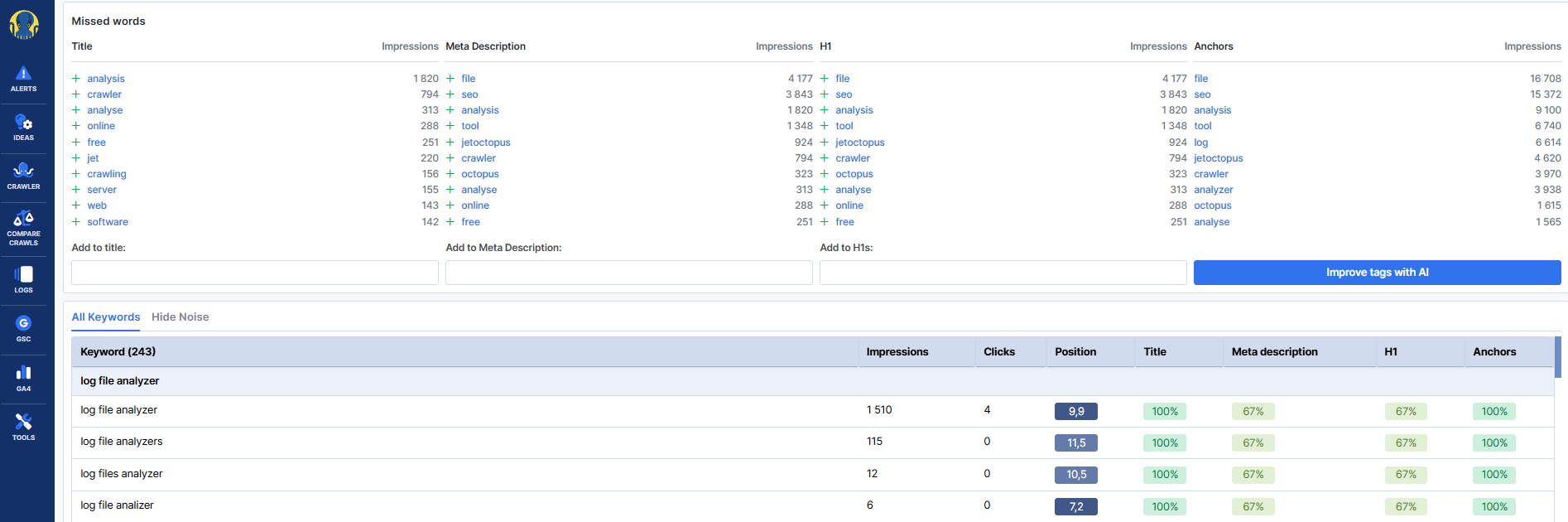Click the JetOctopus logo
Viewport: 1568px width, 522px height.
(x=24, y=25)
